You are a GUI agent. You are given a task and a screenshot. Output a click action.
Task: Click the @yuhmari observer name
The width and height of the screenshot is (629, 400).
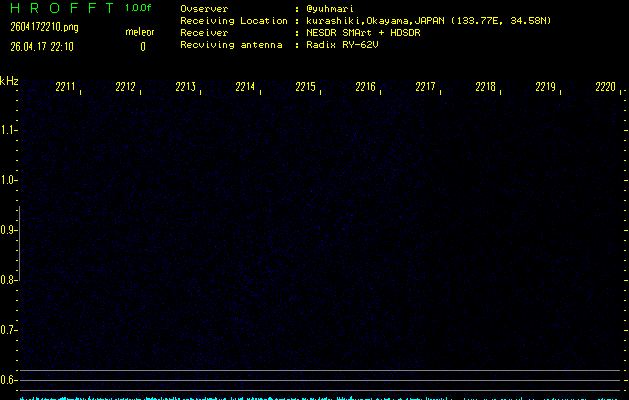tap(330, 9)
